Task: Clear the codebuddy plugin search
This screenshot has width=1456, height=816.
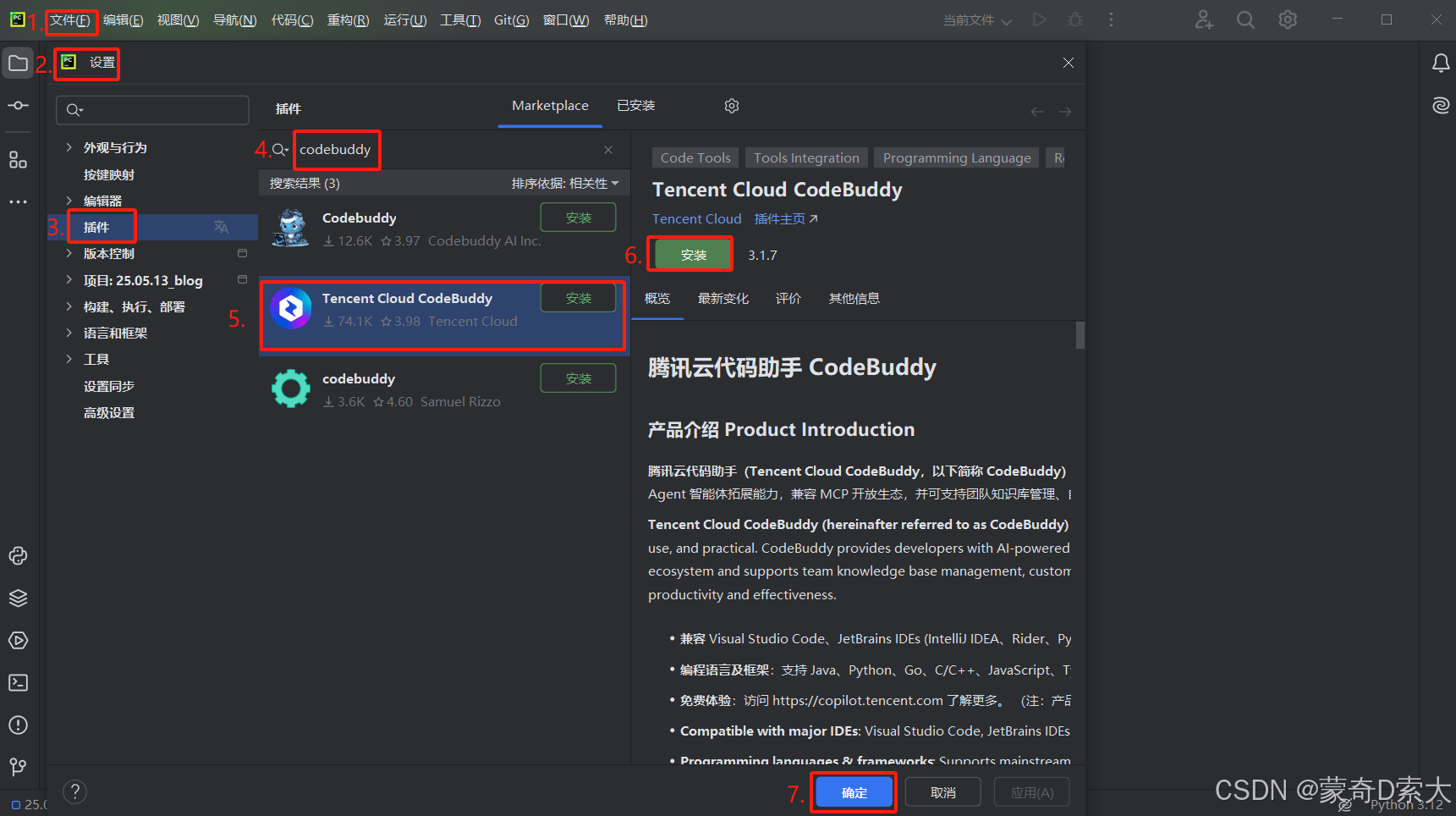Action: [x=608, y=150]
